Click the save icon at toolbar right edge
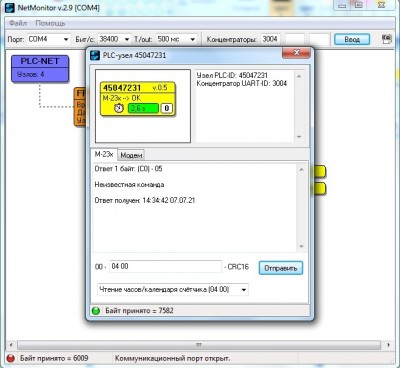This screenshot has width=400, height=368. pos(387,39)
